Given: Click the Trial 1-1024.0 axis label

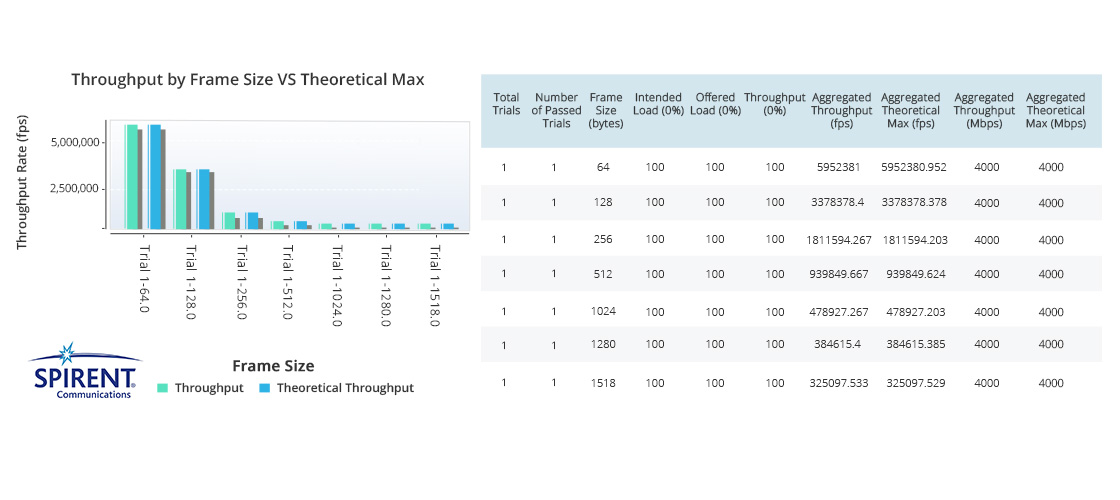Looking at the screenshot, I should [337, 286].
